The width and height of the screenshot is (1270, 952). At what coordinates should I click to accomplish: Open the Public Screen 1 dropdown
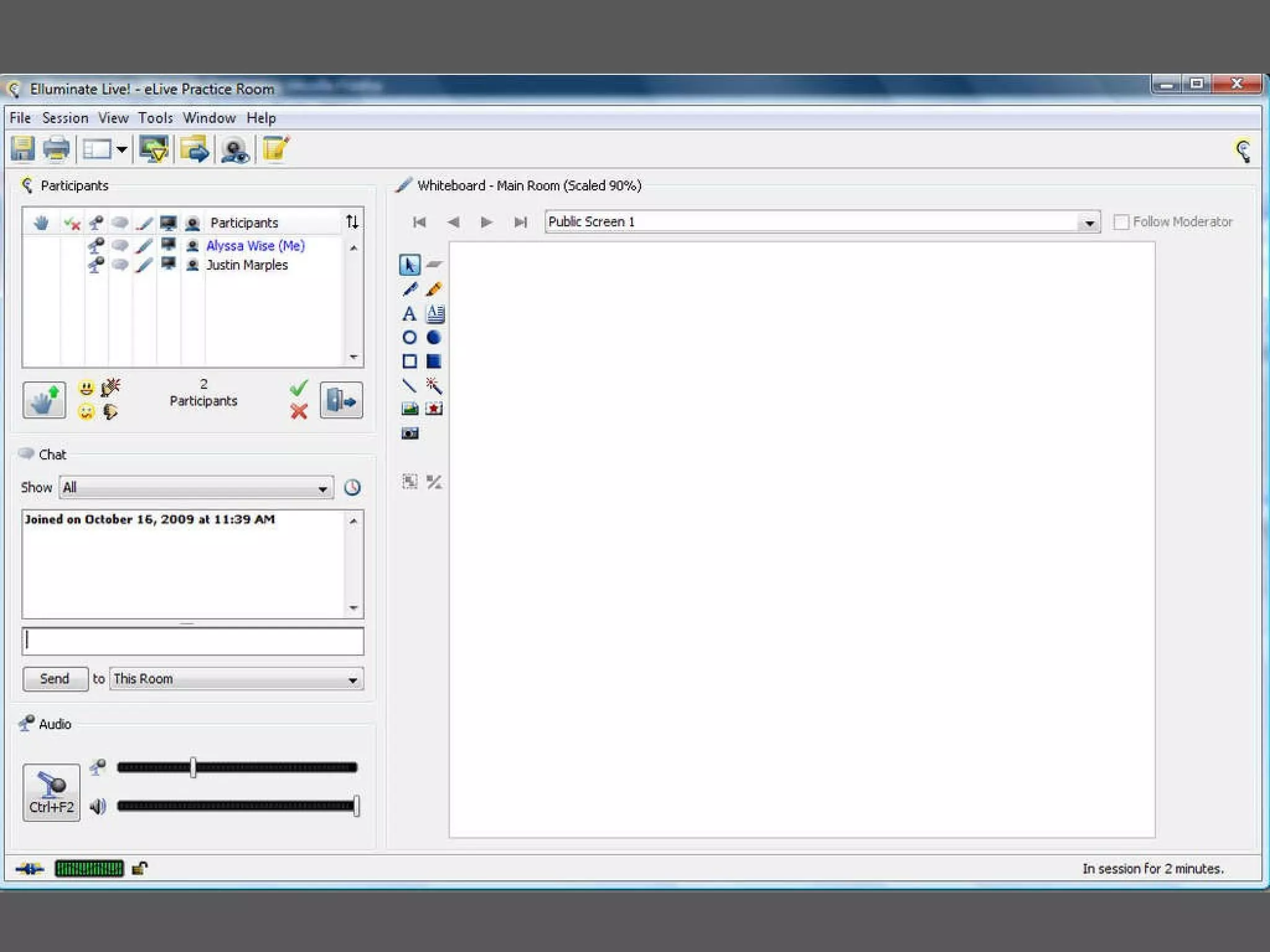tap(1089, 223)
